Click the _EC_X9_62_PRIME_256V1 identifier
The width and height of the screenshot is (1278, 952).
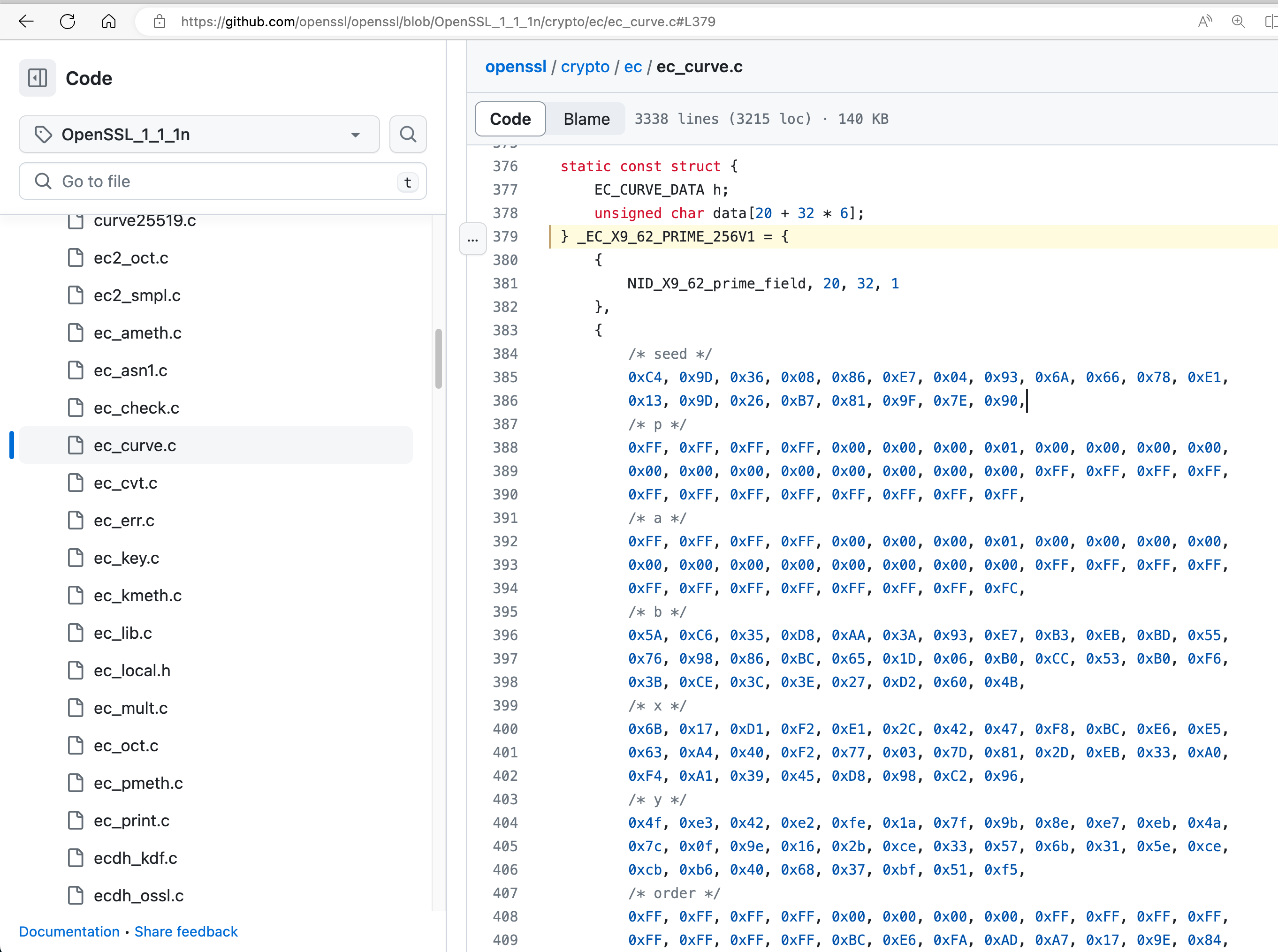click(666, 237)
